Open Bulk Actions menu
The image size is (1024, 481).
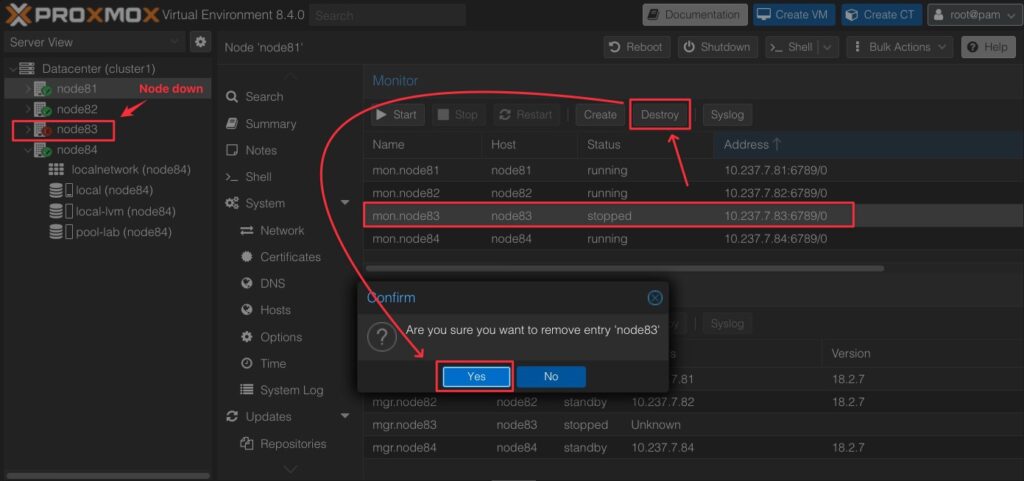(900, 47)
